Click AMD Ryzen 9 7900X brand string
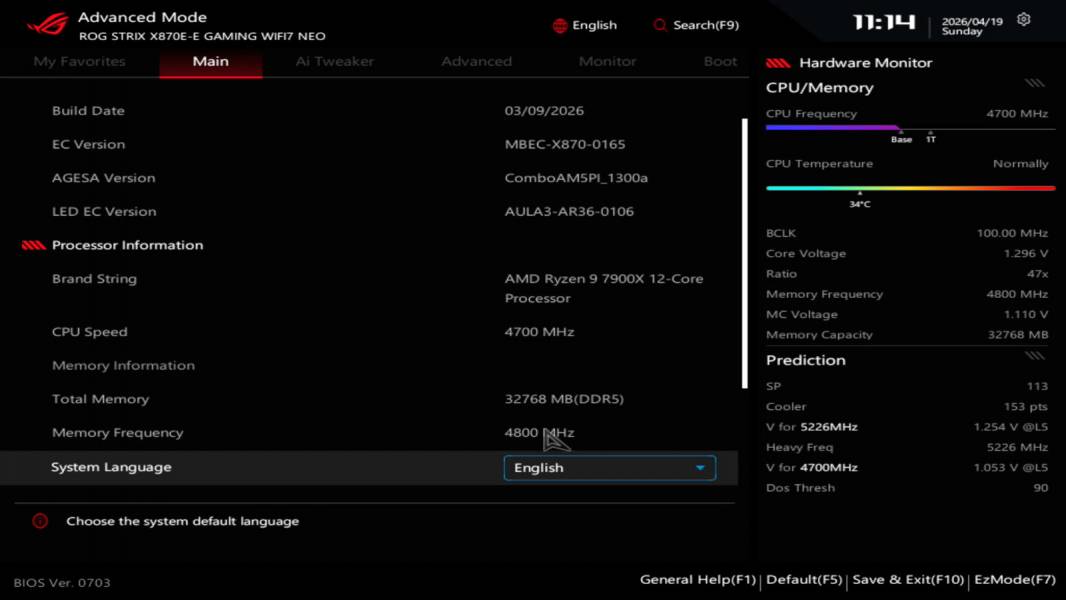 coord(604,288)
